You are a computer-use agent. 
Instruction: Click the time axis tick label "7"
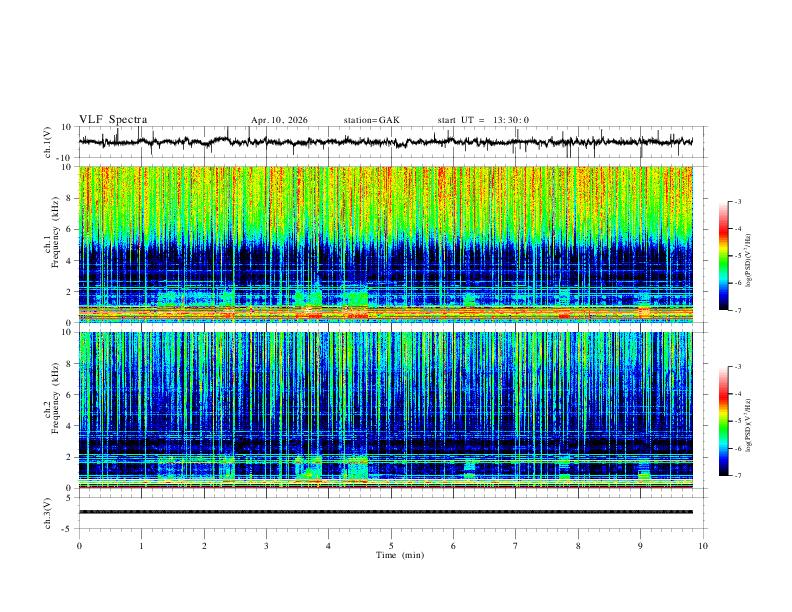click(516, 546)
